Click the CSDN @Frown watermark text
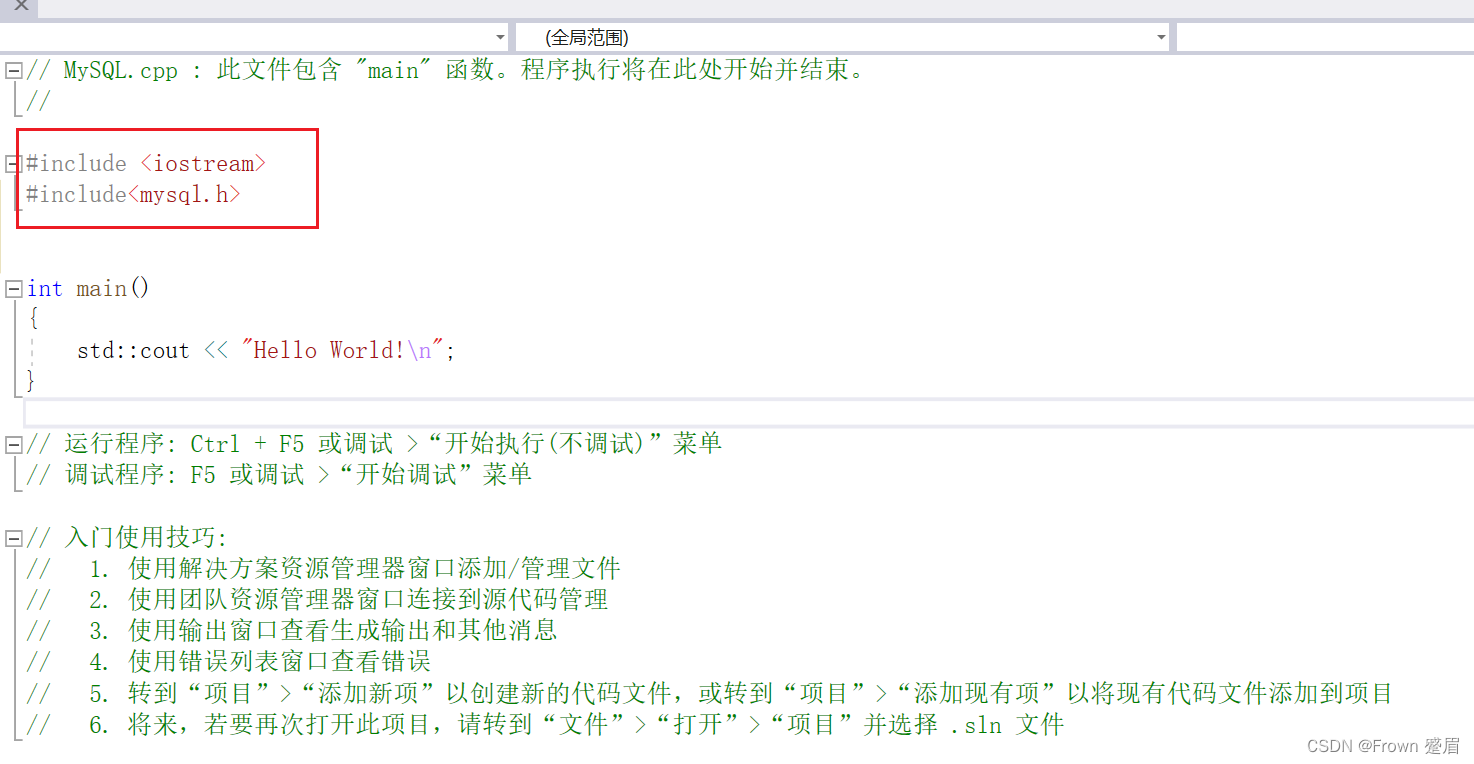 1385,745
